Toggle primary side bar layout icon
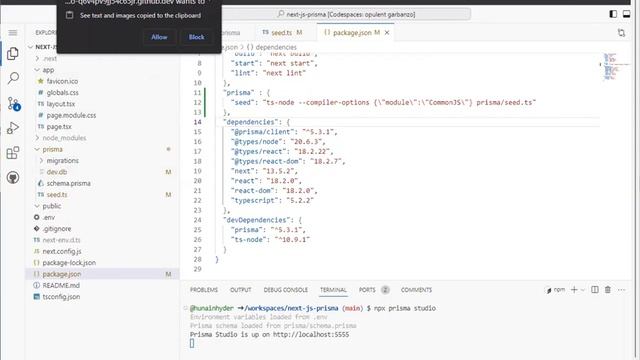Image resolution: width=640 pixels, height=360 pixels. pyautogui.click(x=613, y=14)
